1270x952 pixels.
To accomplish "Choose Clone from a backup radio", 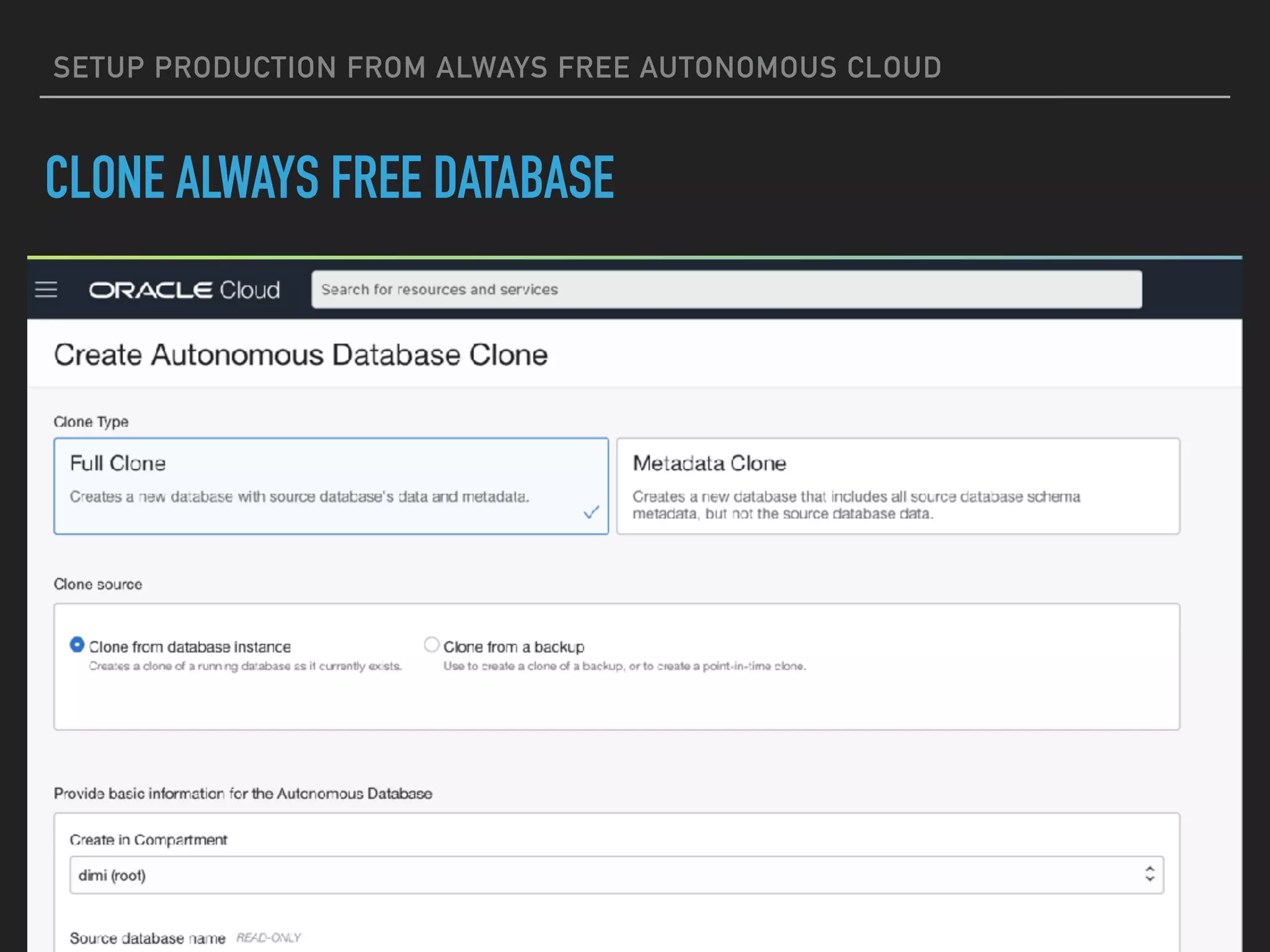I will click(432, 645).
